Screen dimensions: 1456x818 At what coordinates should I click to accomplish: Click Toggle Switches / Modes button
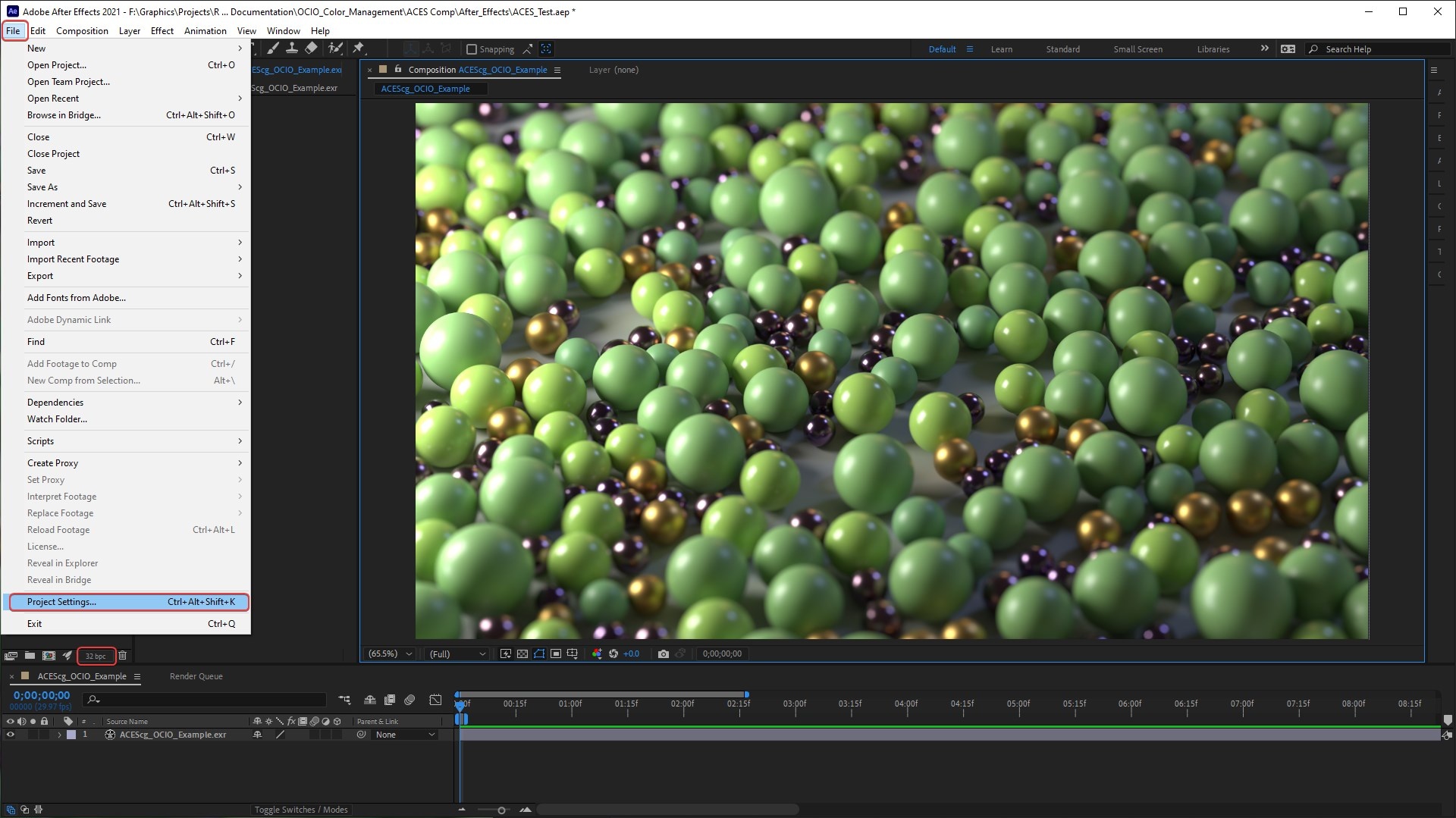[301, 810]
